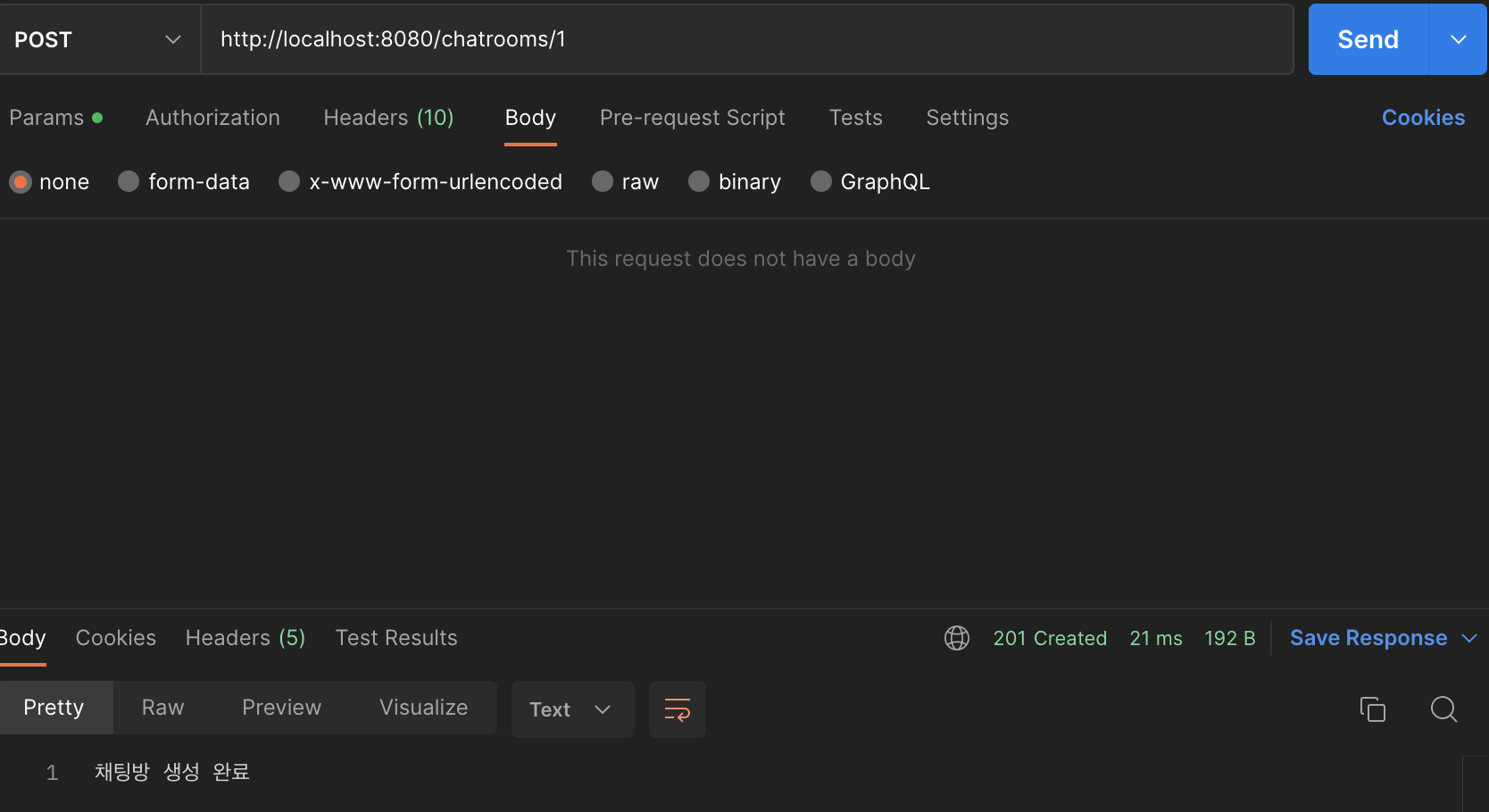Open the request Settings tab
This screenshot has height=812, width=1489.
(967, 118)
